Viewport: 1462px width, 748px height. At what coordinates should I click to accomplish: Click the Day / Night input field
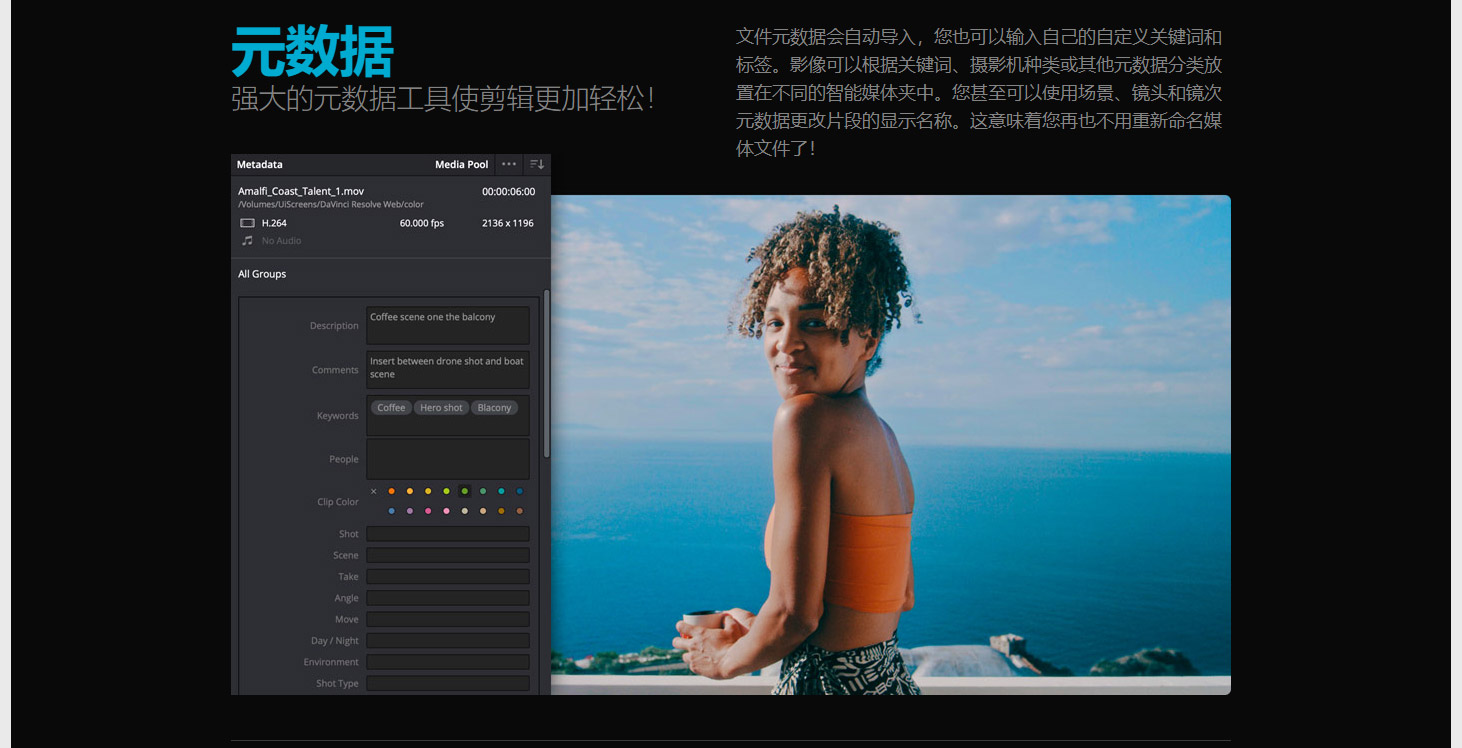click(448, 641)
